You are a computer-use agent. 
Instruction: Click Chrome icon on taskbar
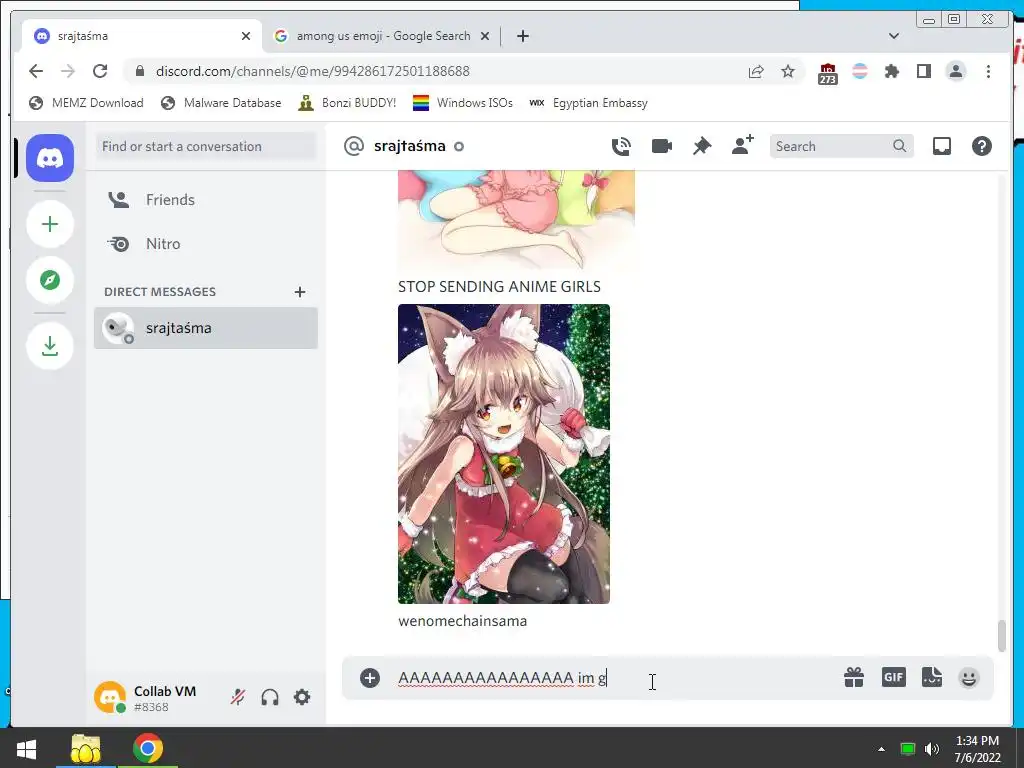(148, 748)
